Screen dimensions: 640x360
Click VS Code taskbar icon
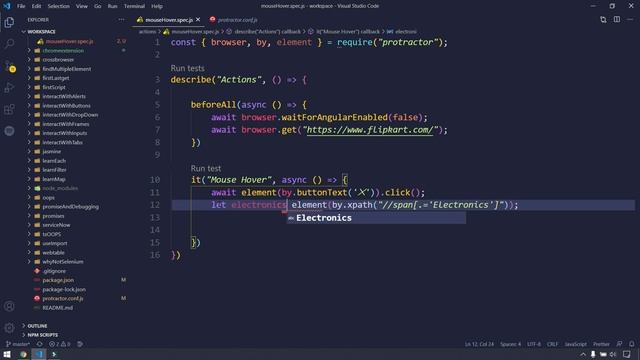(39, 354)
